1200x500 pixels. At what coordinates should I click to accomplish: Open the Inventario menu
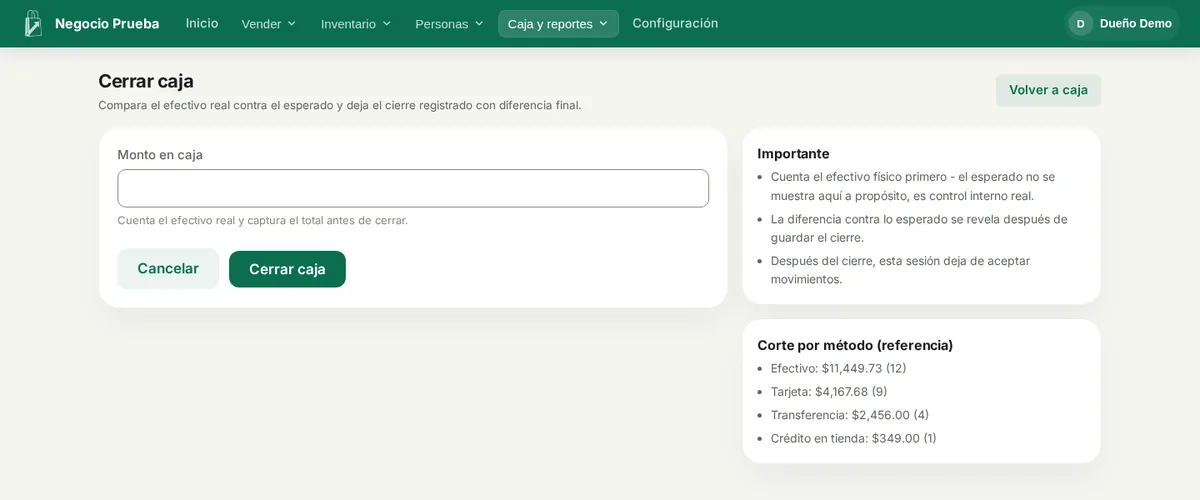(x=356, y=23)
